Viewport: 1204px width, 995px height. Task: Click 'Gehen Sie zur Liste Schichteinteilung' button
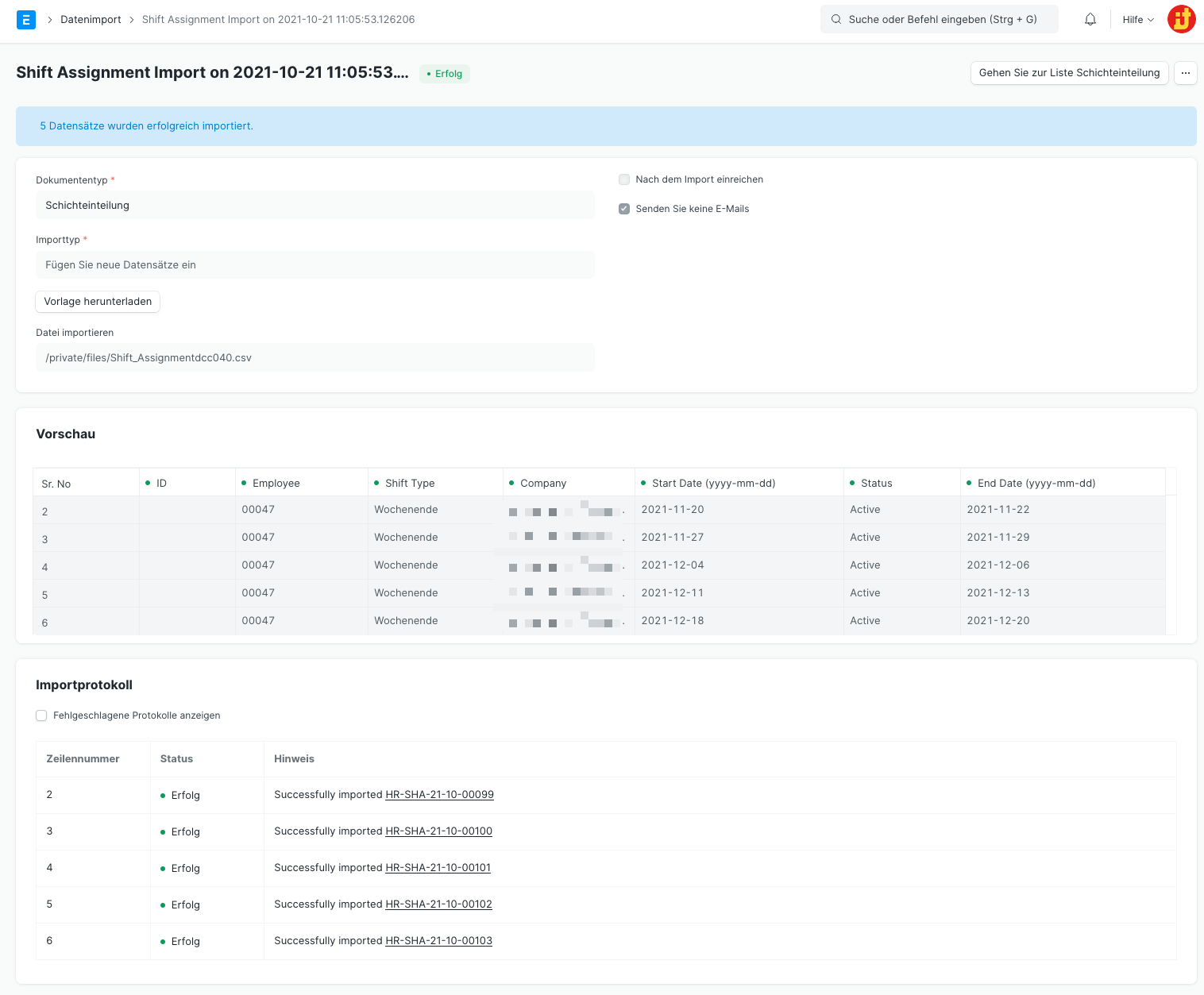click(1069, 73)
